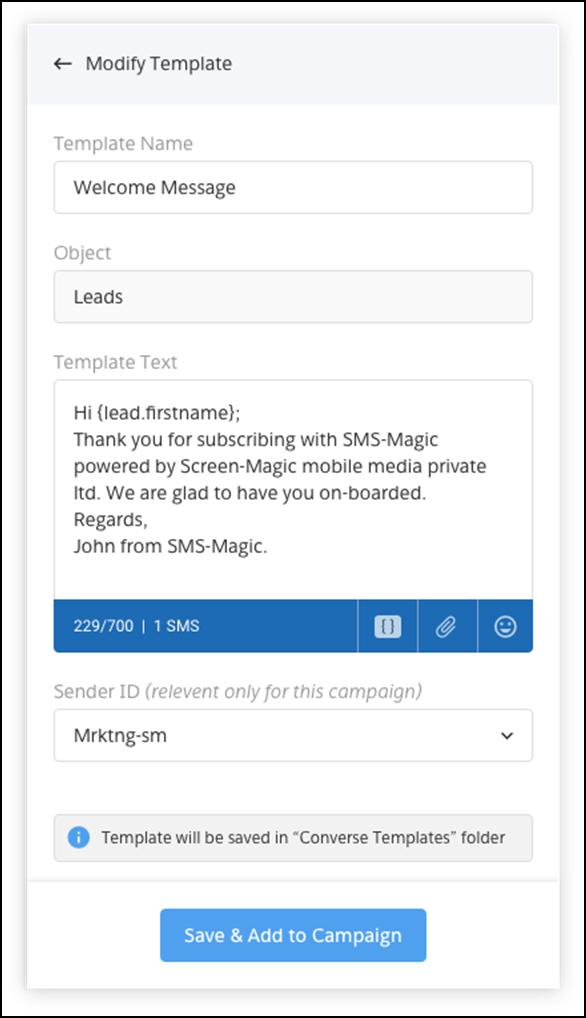The width and height of the screenshot is (586, 1018).
Task: Edit the Template Name field Welcome Message
Action: [293, 188]
